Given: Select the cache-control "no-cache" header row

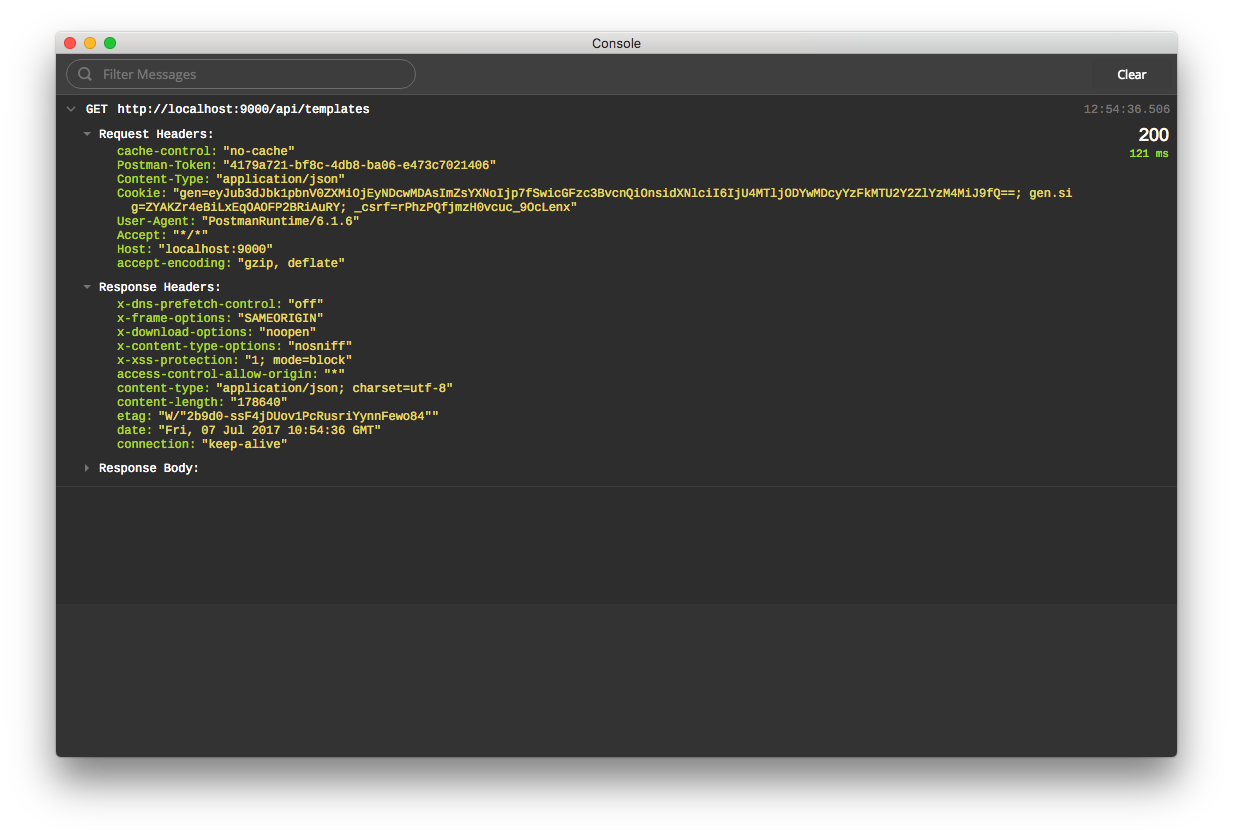Looking at the screenshot, I should point(206,152).
